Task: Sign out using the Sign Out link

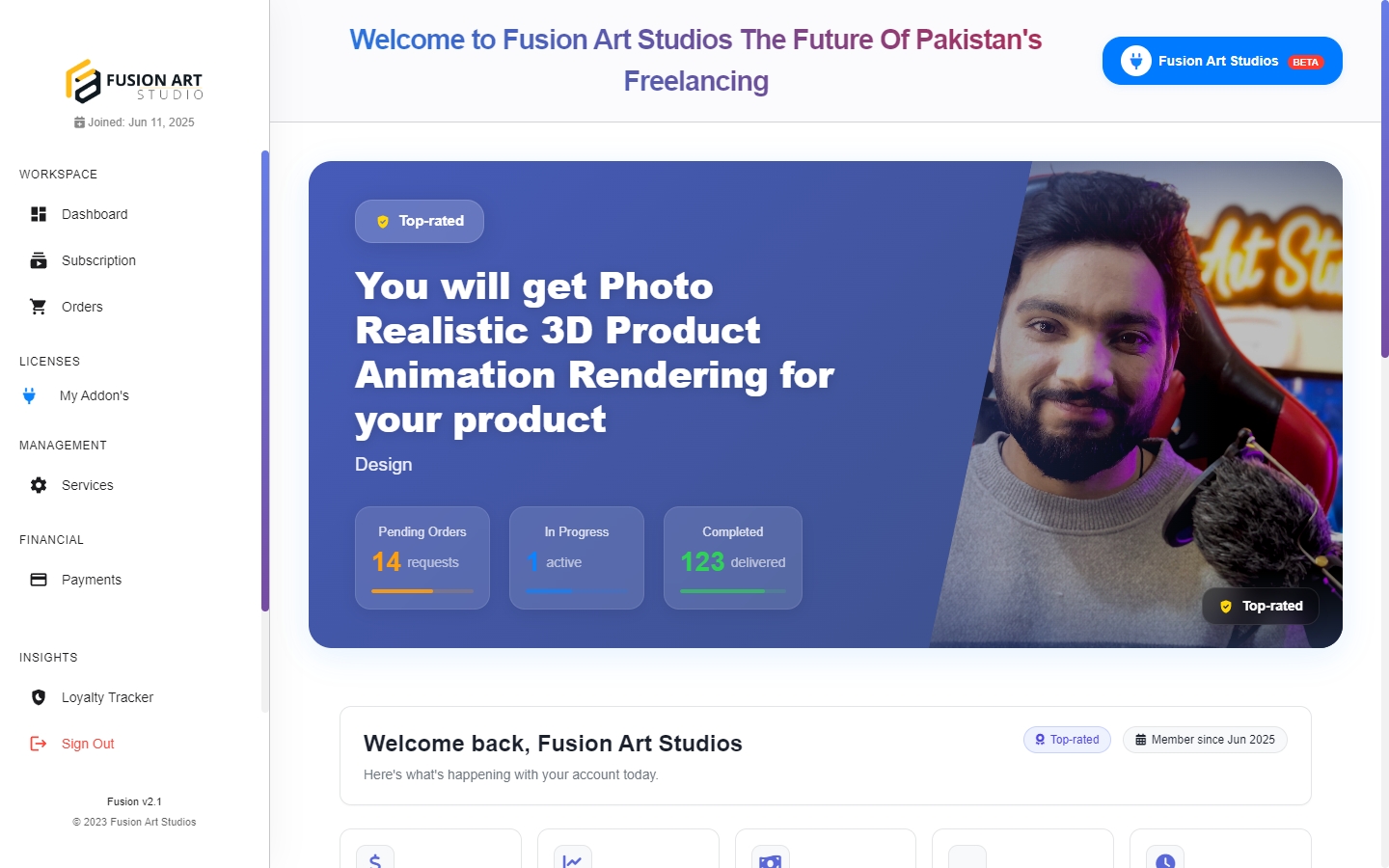Action: click(88, 744)
